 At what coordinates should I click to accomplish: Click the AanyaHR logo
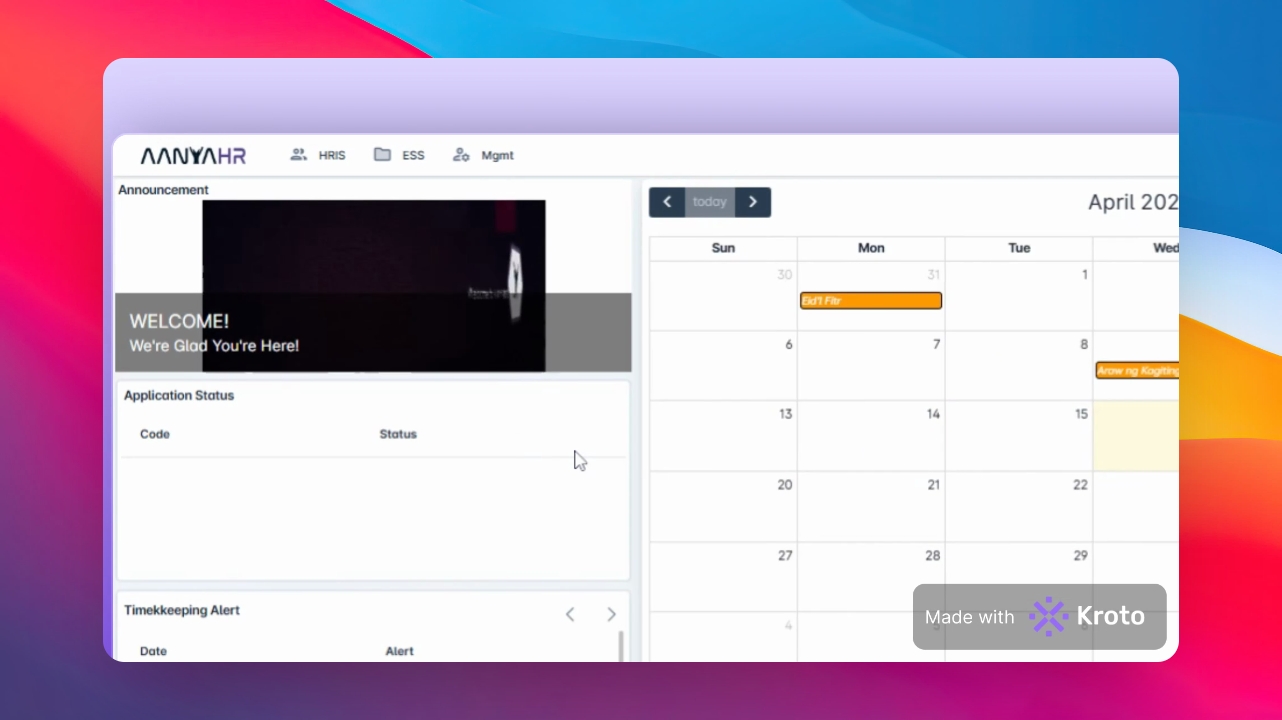point(193,156)
